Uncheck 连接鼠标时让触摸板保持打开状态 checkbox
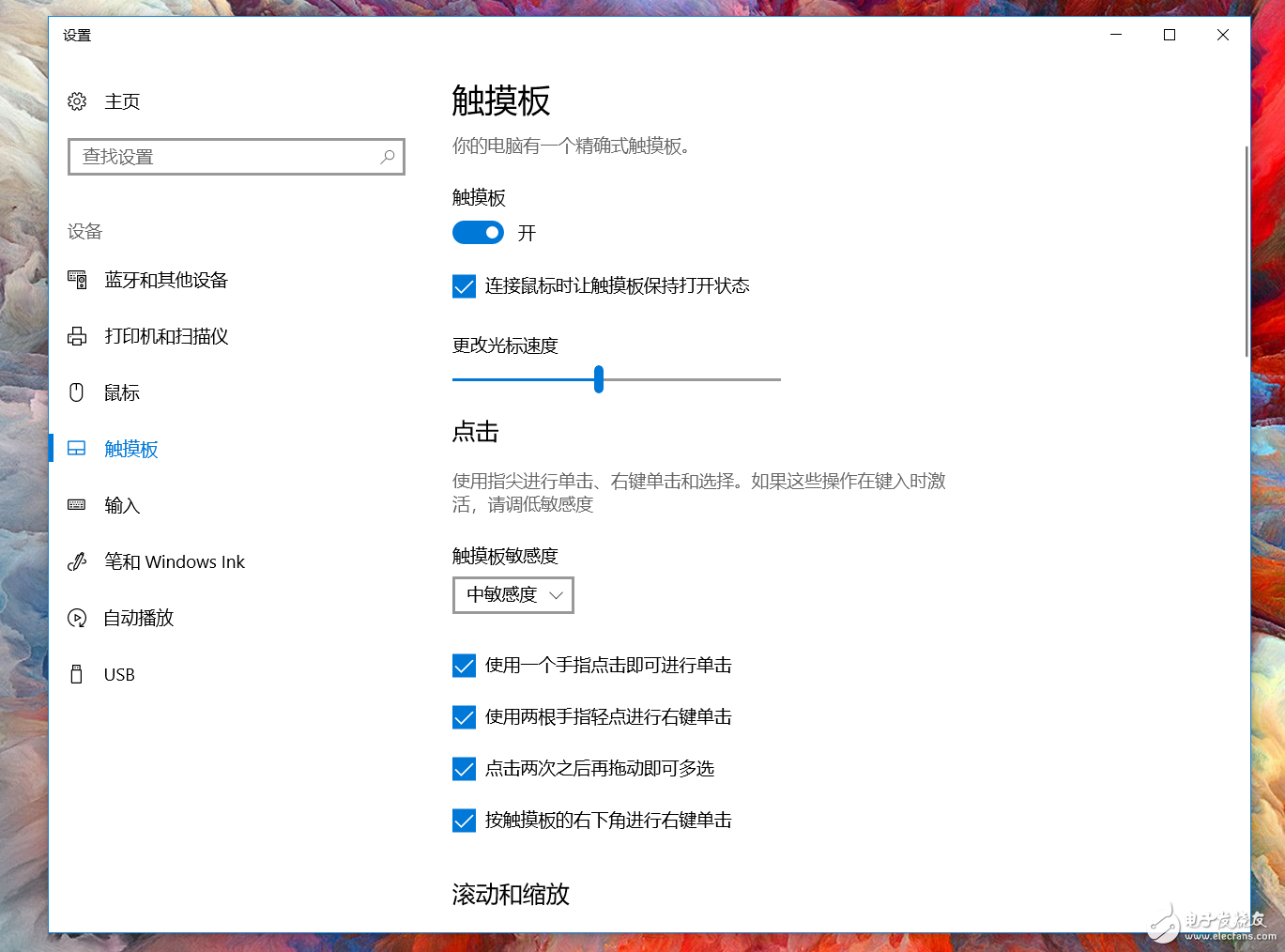This screenshot has width=1285, height=952. [x=465, y=286]
